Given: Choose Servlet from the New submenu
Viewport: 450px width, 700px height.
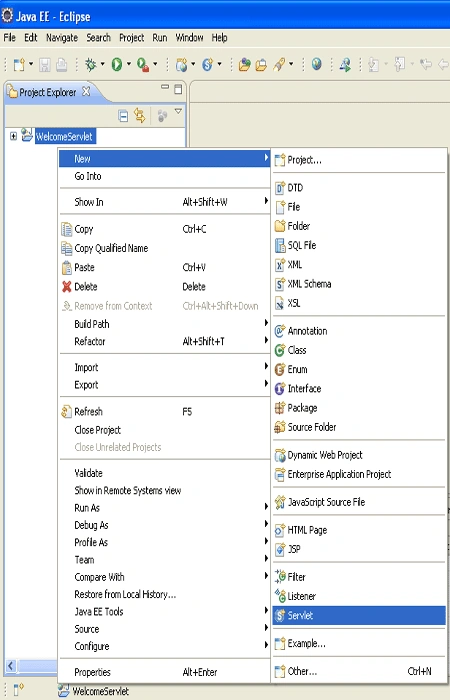Looking at the screenshot, I should point(358,616).
